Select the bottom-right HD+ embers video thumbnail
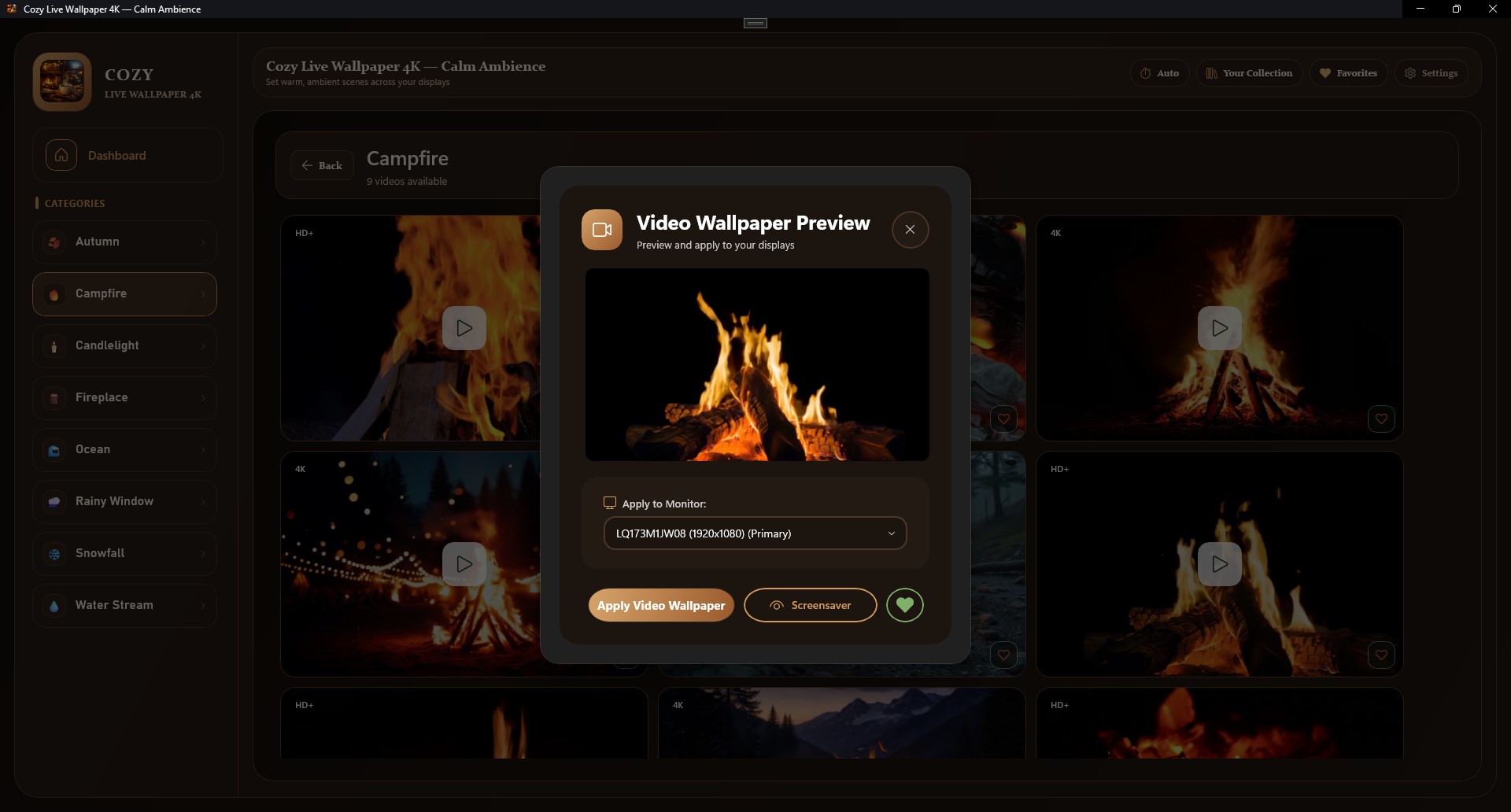This screenshot has height=812, width=1511. (x=1220, y=723)
